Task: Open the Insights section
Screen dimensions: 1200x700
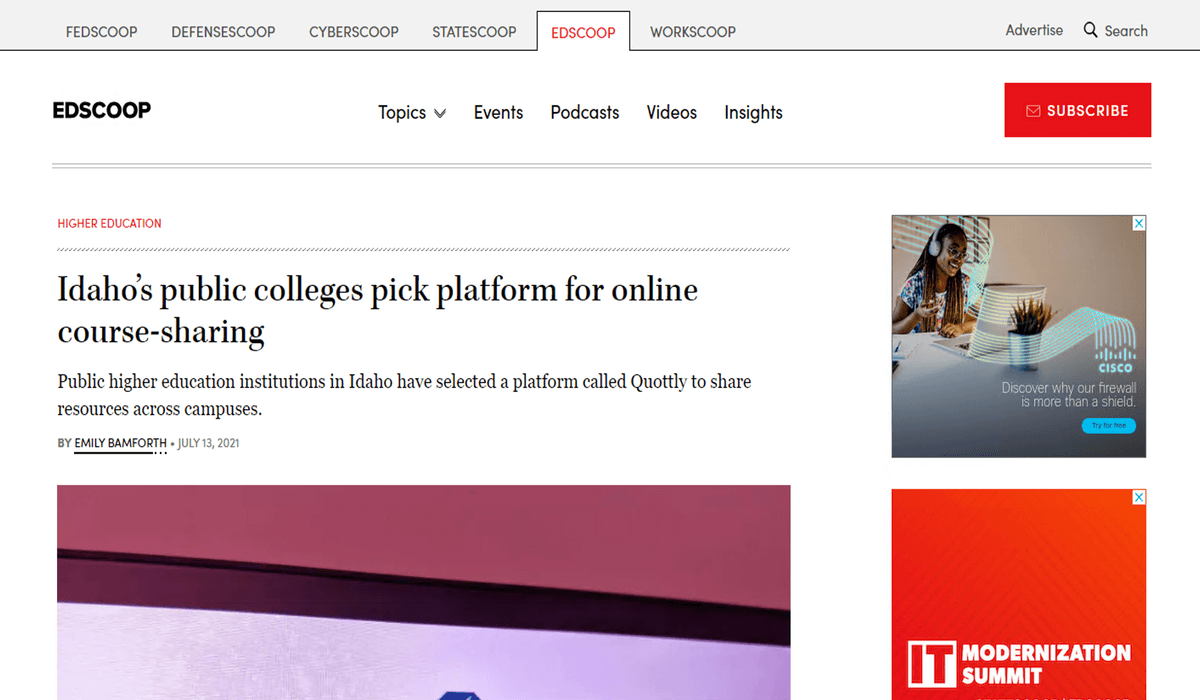Action: point(753,112)
